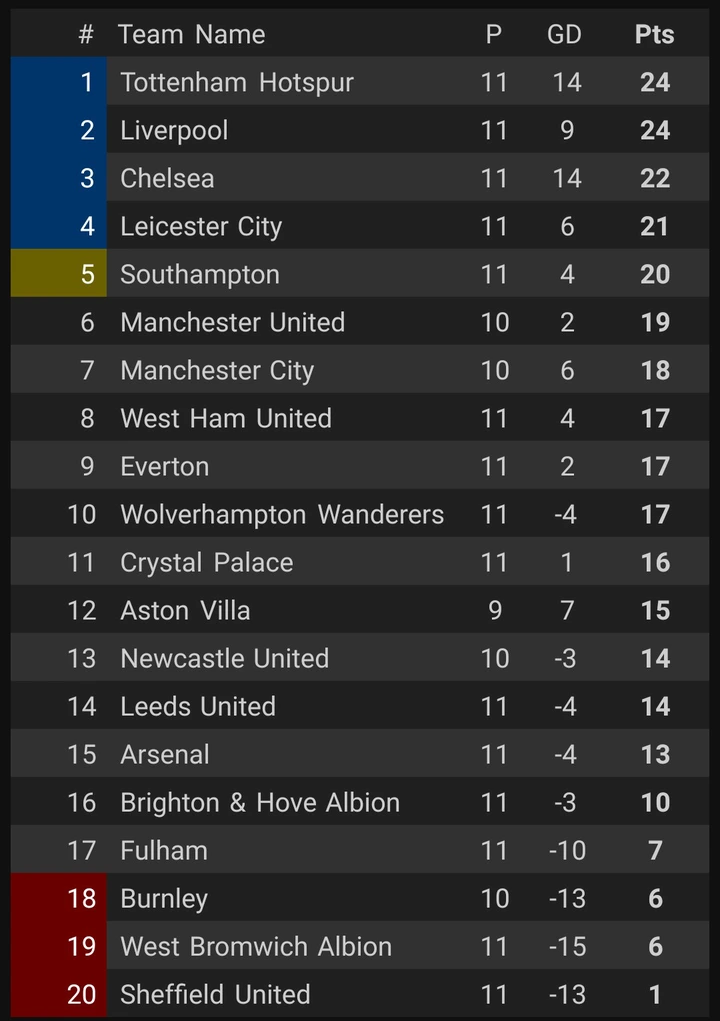
Task: Click the yellow position 5 indicator
Action: [x=59, y=274]
